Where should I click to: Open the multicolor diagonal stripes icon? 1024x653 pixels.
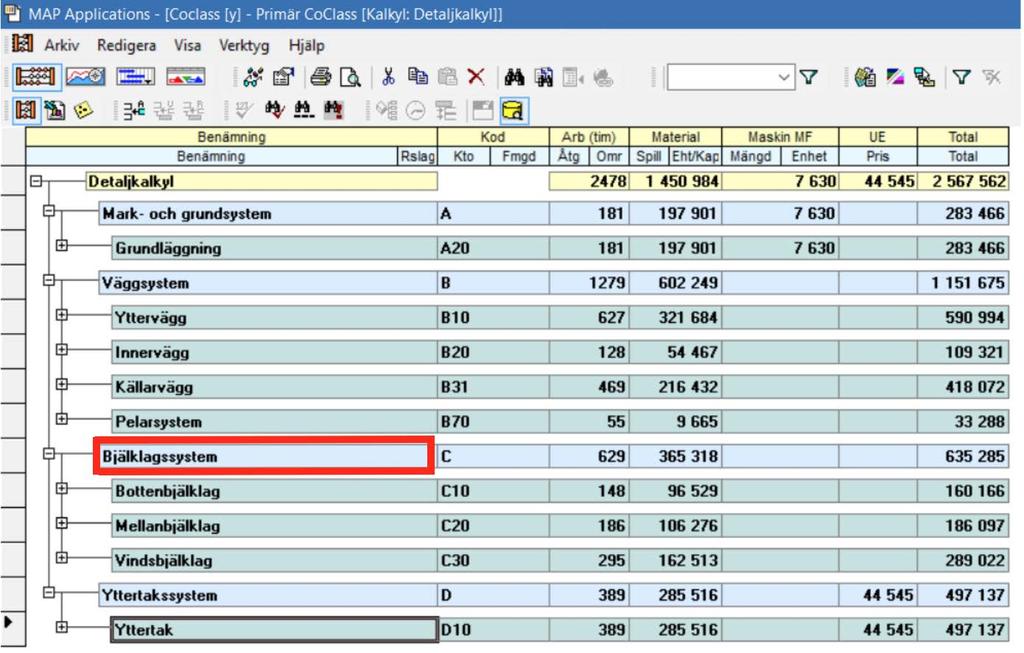895,77
